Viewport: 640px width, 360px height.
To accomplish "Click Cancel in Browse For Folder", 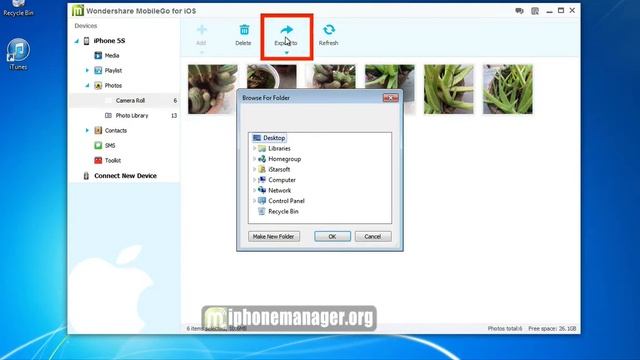I will click(373, 236).
